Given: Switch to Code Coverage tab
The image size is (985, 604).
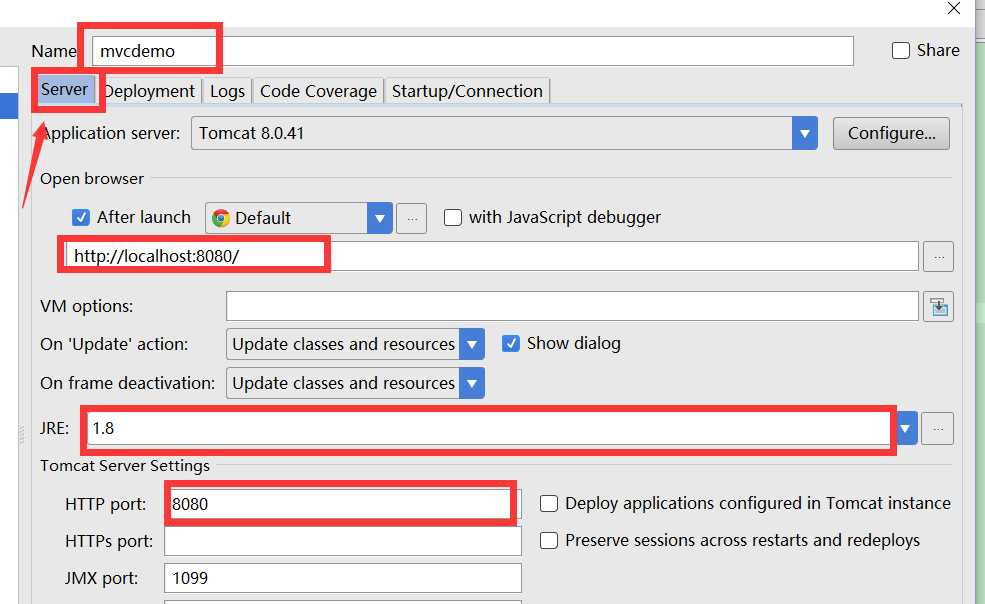Looking at the screenshot, I should [x=318, y=91].
